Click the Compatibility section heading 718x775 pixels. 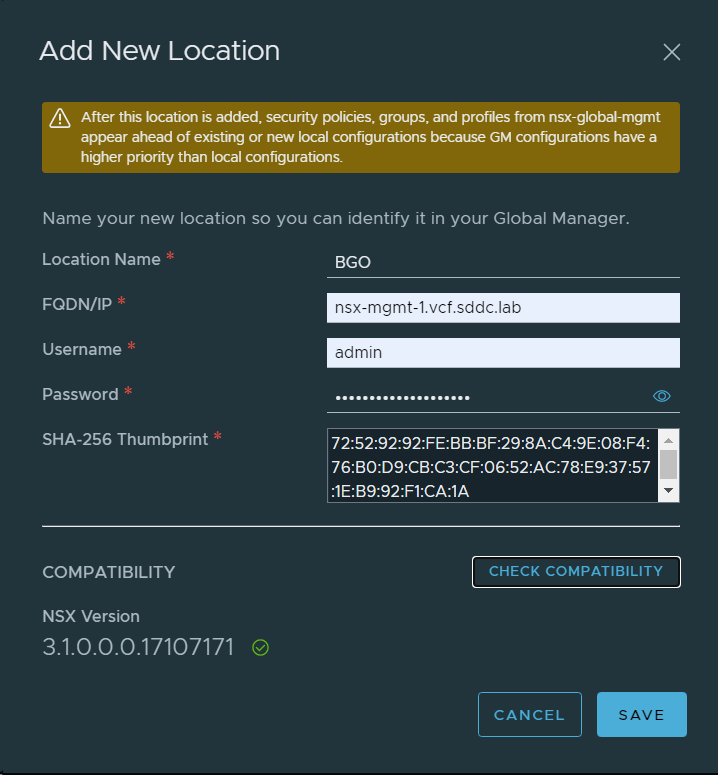pyautogui.click(x=108, y=572)
